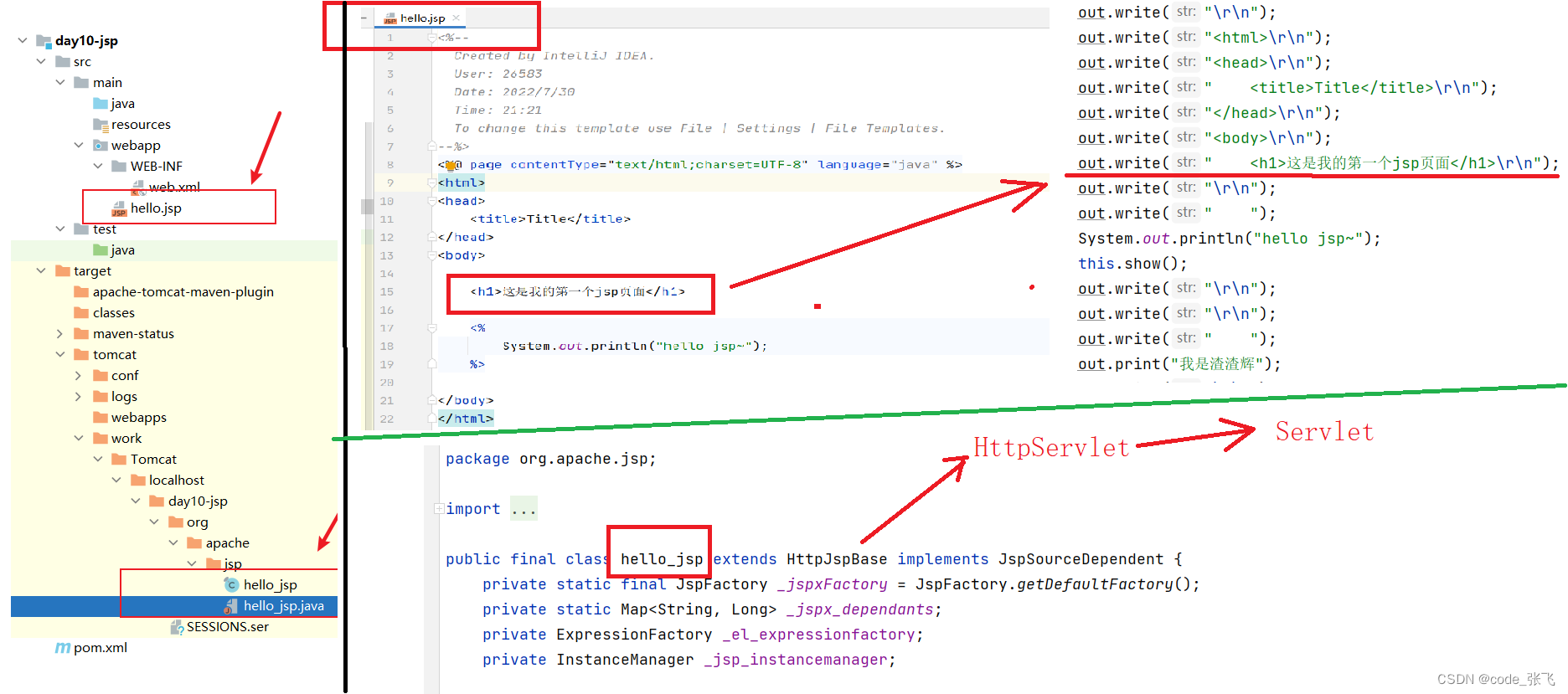Collapse the WEB-INF folder chevron
This screenshot has height=694, width=1568.
98,167
